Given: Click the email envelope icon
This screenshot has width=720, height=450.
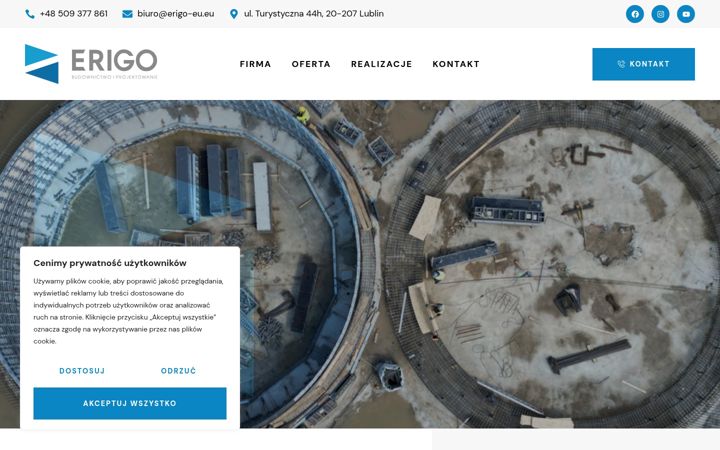Looking at the screenshot, I should [x=127, y=14].
